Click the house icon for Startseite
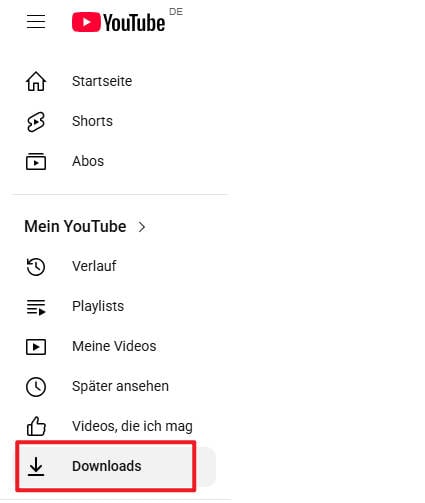 pyautogui.click(x=36, y=81)
